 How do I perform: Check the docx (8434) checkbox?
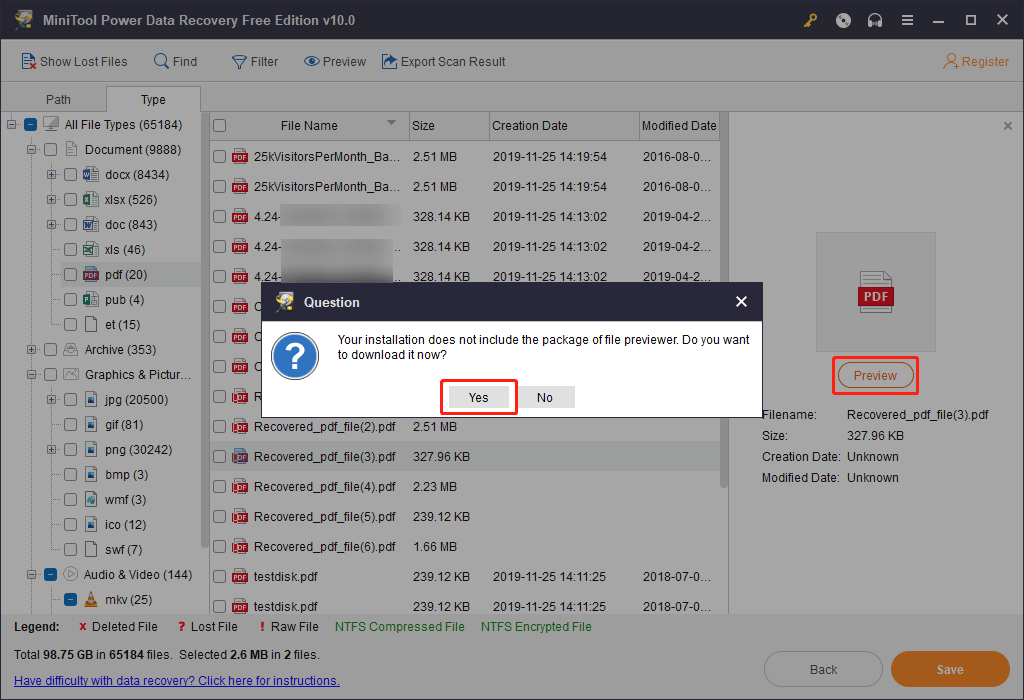[x=71, y=174]
